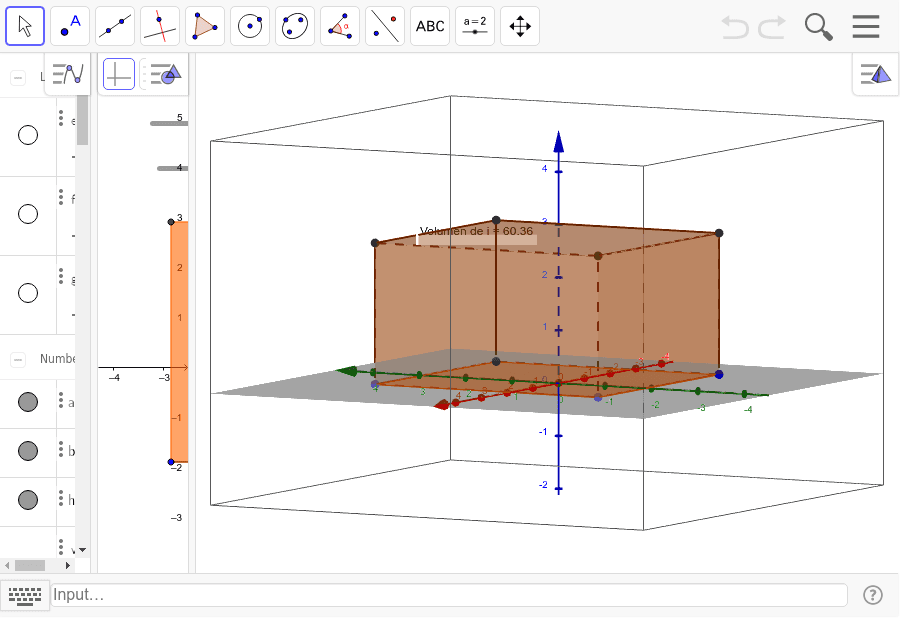Click the green y-axis arrowhead
This screenshot has height=618, width=900.
347,371
